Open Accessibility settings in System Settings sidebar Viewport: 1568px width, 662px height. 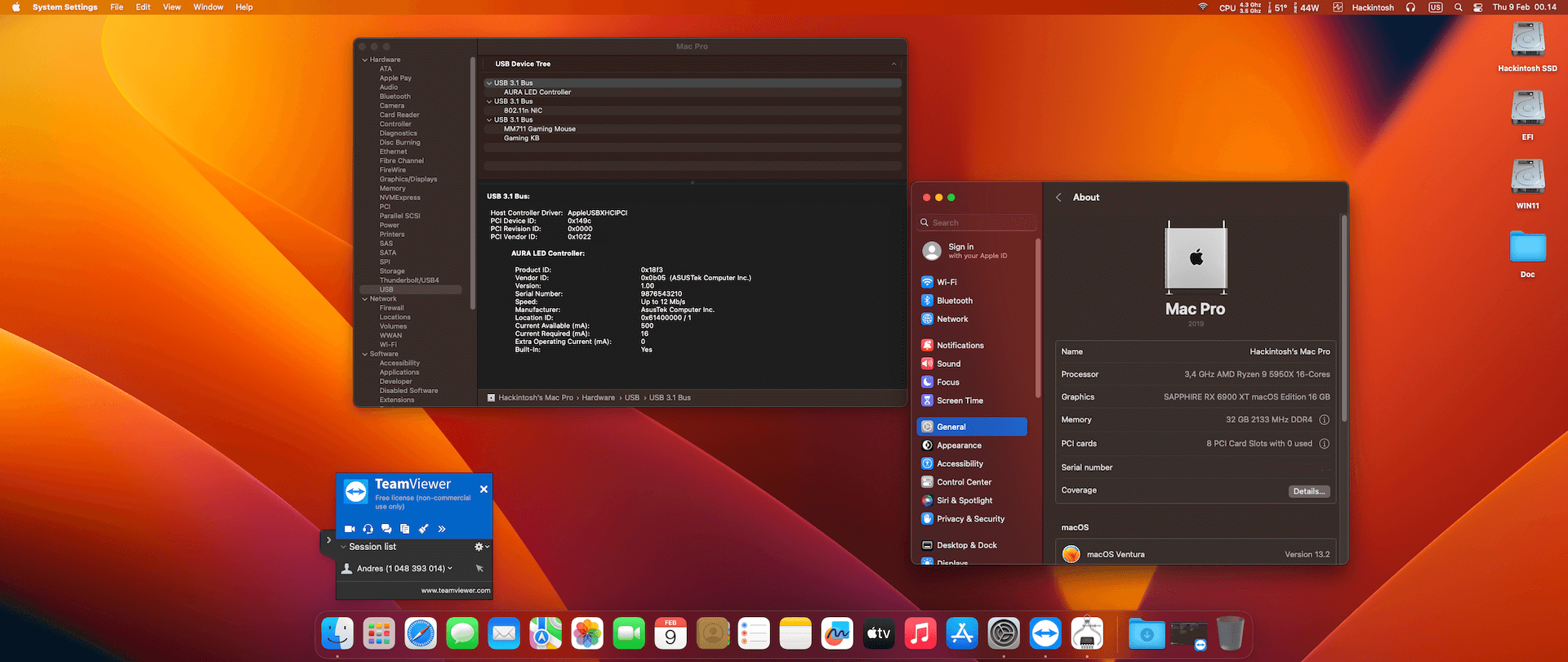tap(972, 463)
